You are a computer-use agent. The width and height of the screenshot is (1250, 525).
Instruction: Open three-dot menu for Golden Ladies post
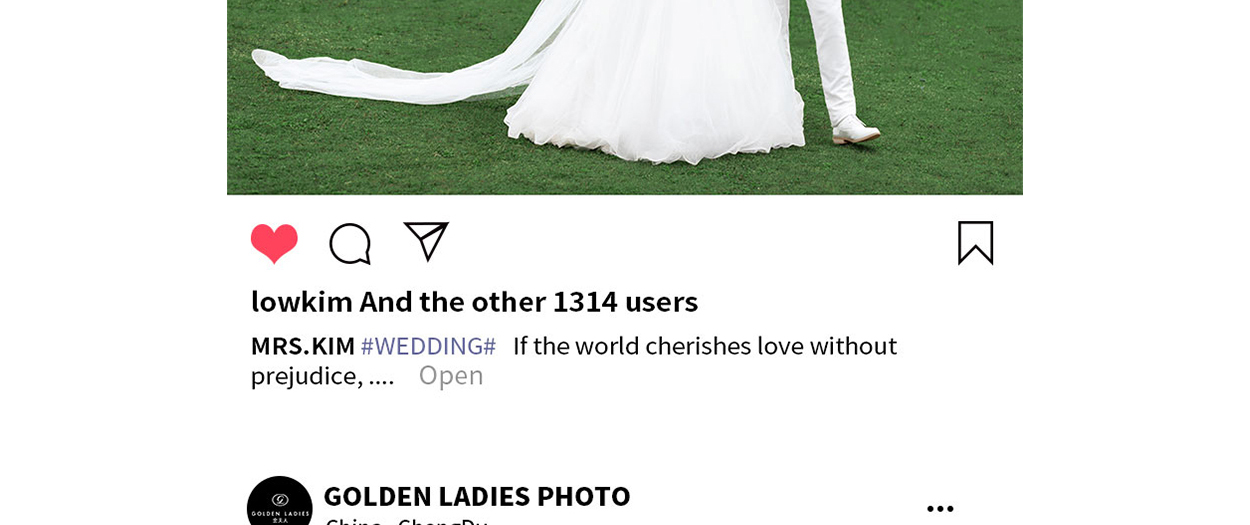pos(940,509)
